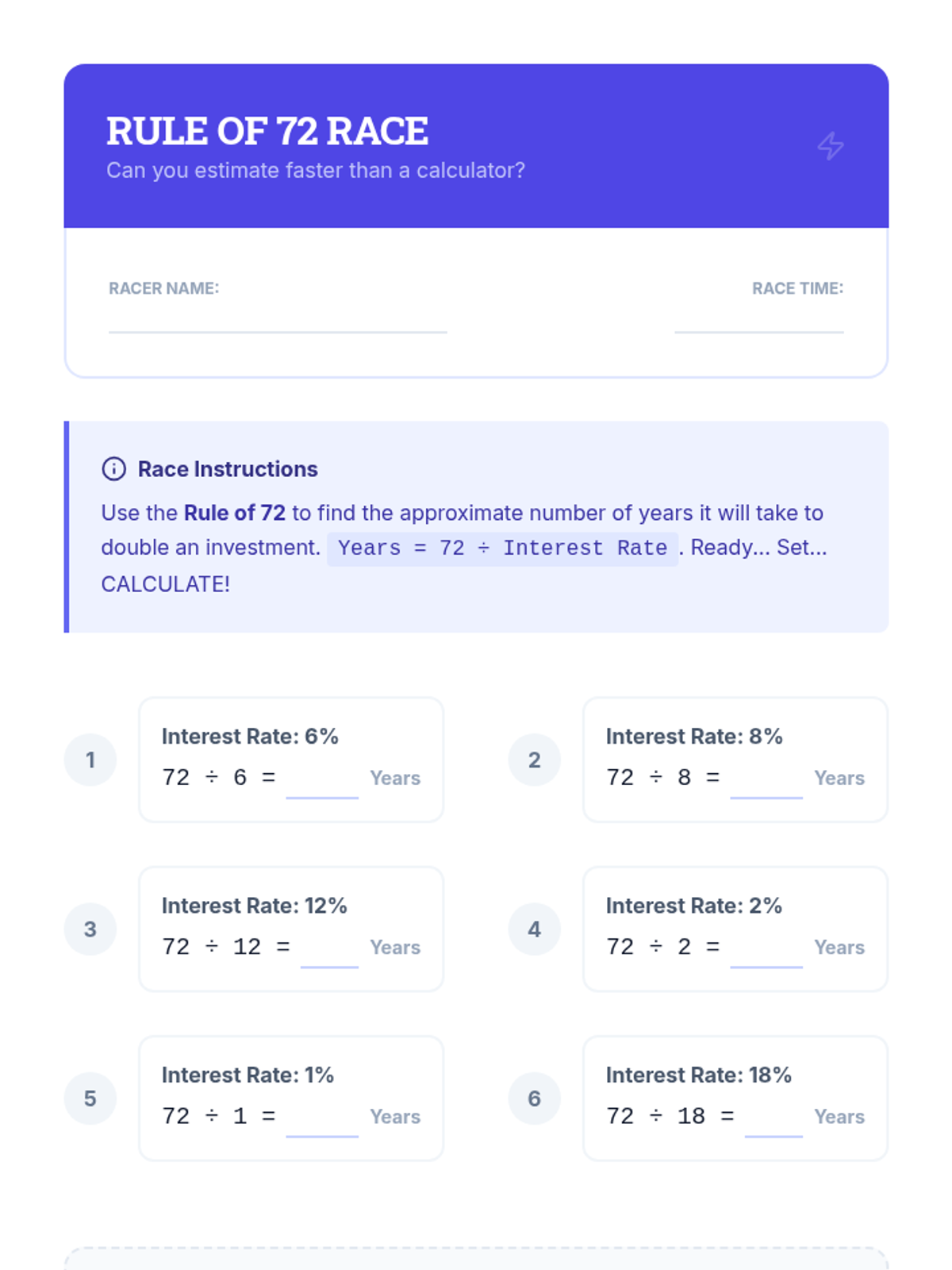
Task: Click the answer blank for 72 ÷ 12
Action: click(329, 952)
